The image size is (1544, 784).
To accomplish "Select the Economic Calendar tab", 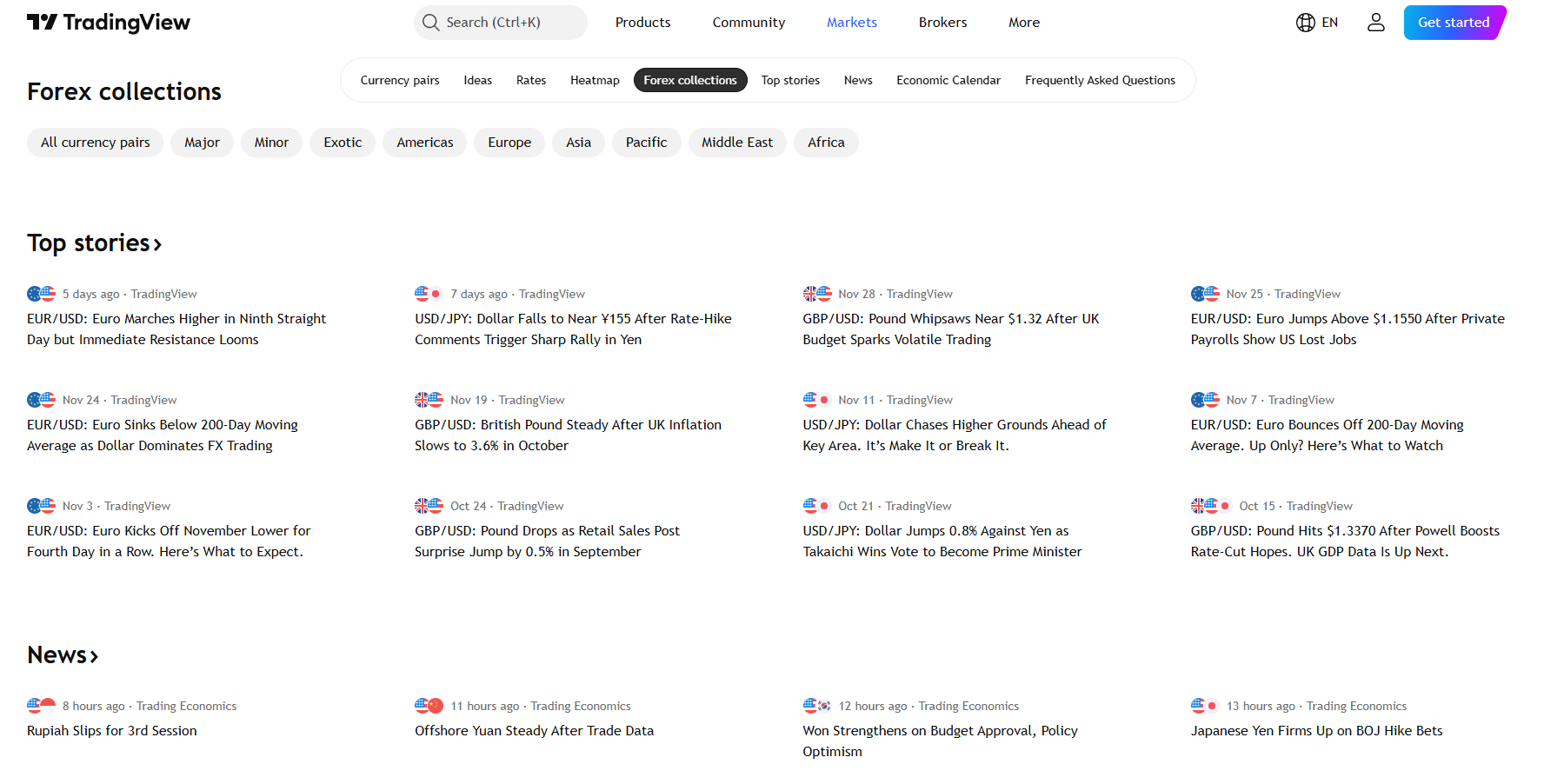I will pyautogui.click(x=948, y=80).
